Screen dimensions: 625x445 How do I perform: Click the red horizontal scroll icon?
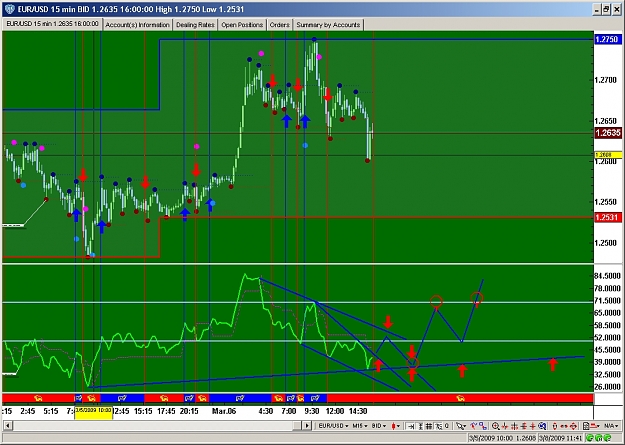[564, 426]
